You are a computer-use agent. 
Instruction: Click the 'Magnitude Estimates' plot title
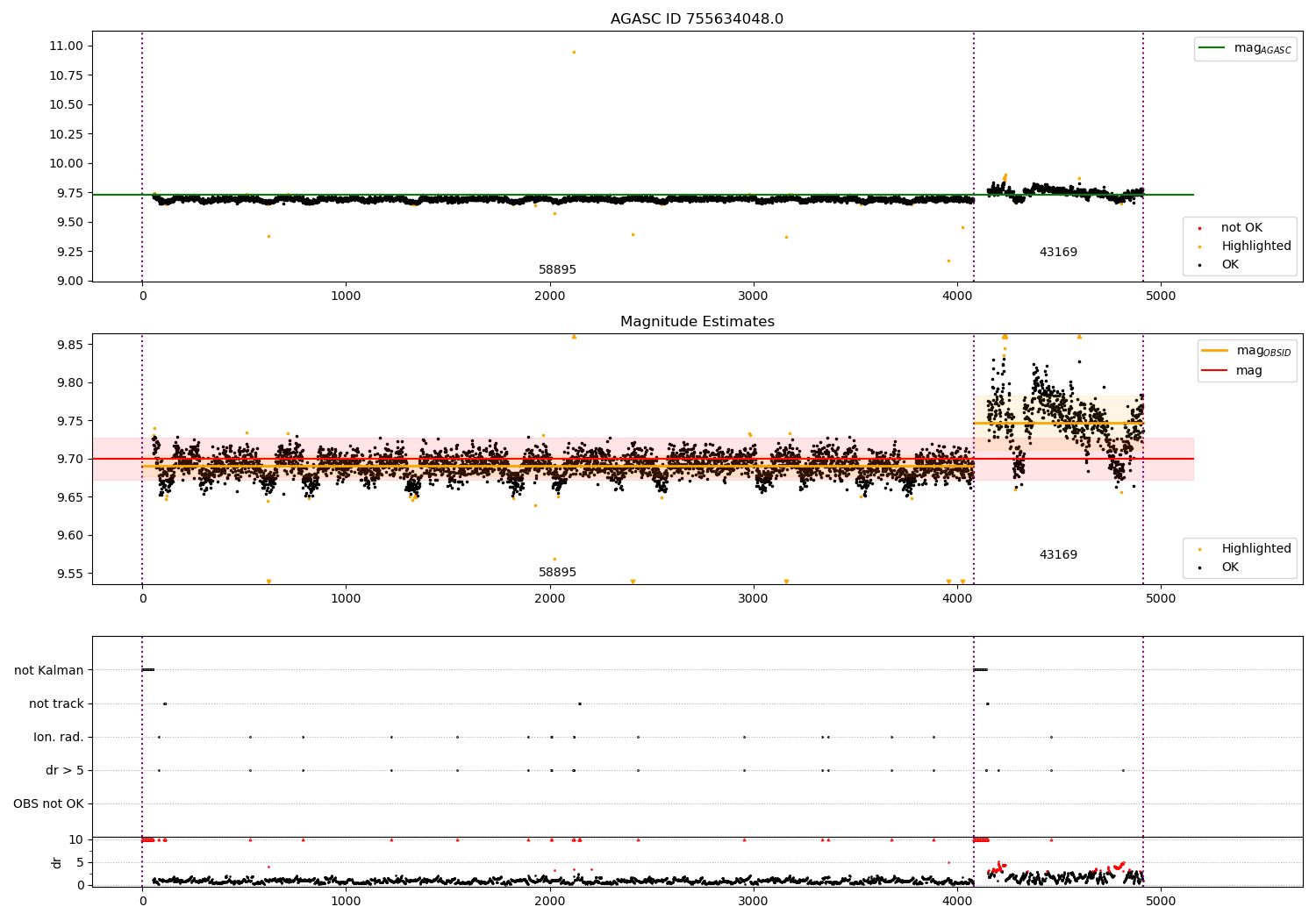[x=697, y=322]
